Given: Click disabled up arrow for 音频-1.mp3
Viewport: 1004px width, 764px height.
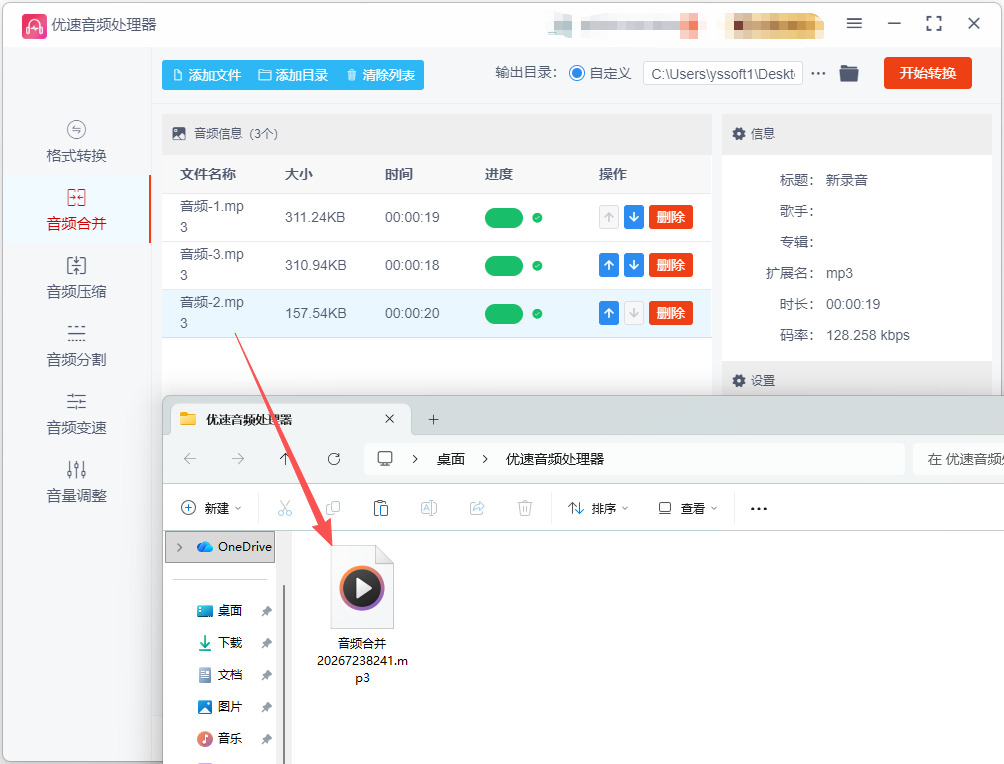Looking at the screenshot, I should [x=609, y=217].
